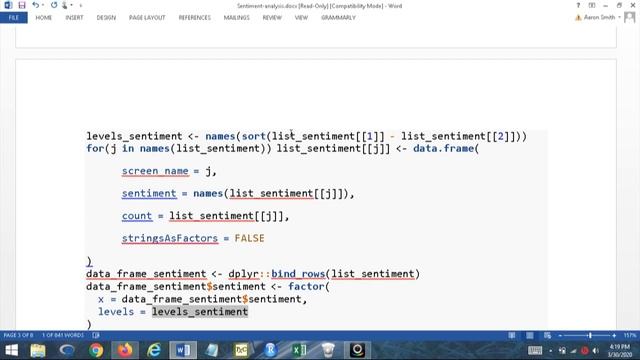Click the zoom slider handle

pos(590,336)
